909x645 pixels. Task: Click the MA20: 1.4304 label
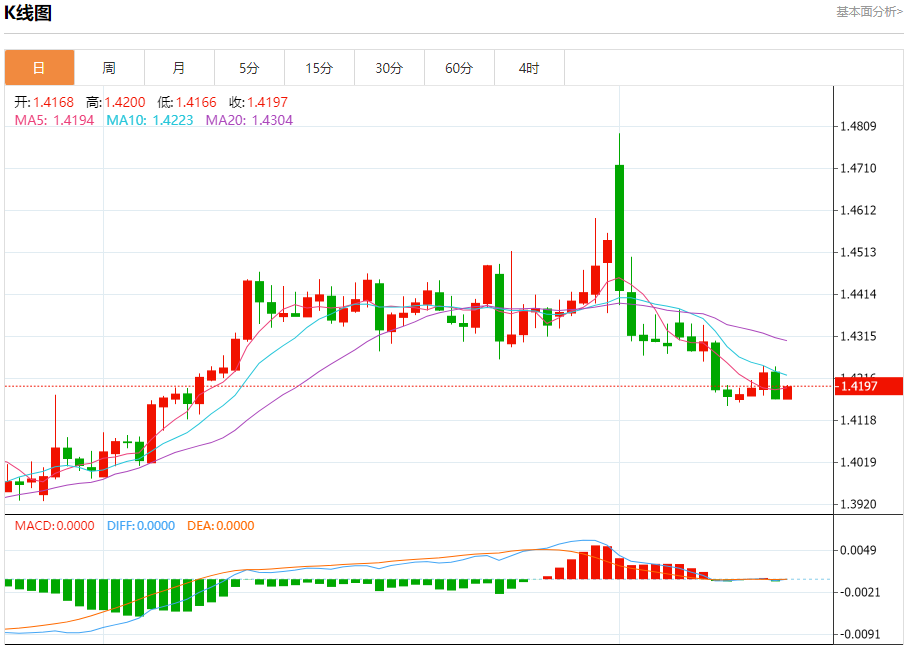[x=249, y=121]
